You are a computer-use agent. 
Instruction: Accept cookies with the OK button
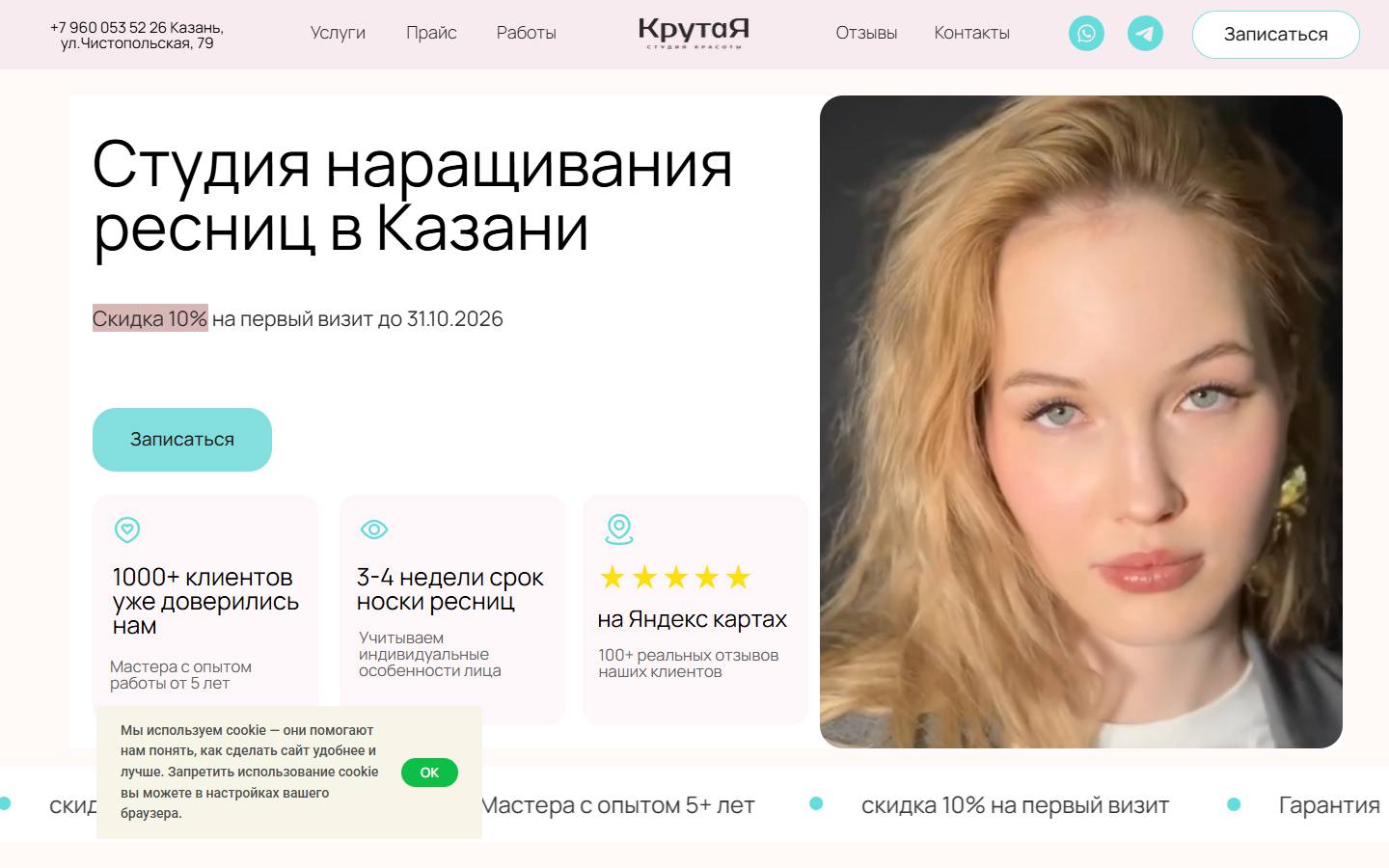coord(429,773)
